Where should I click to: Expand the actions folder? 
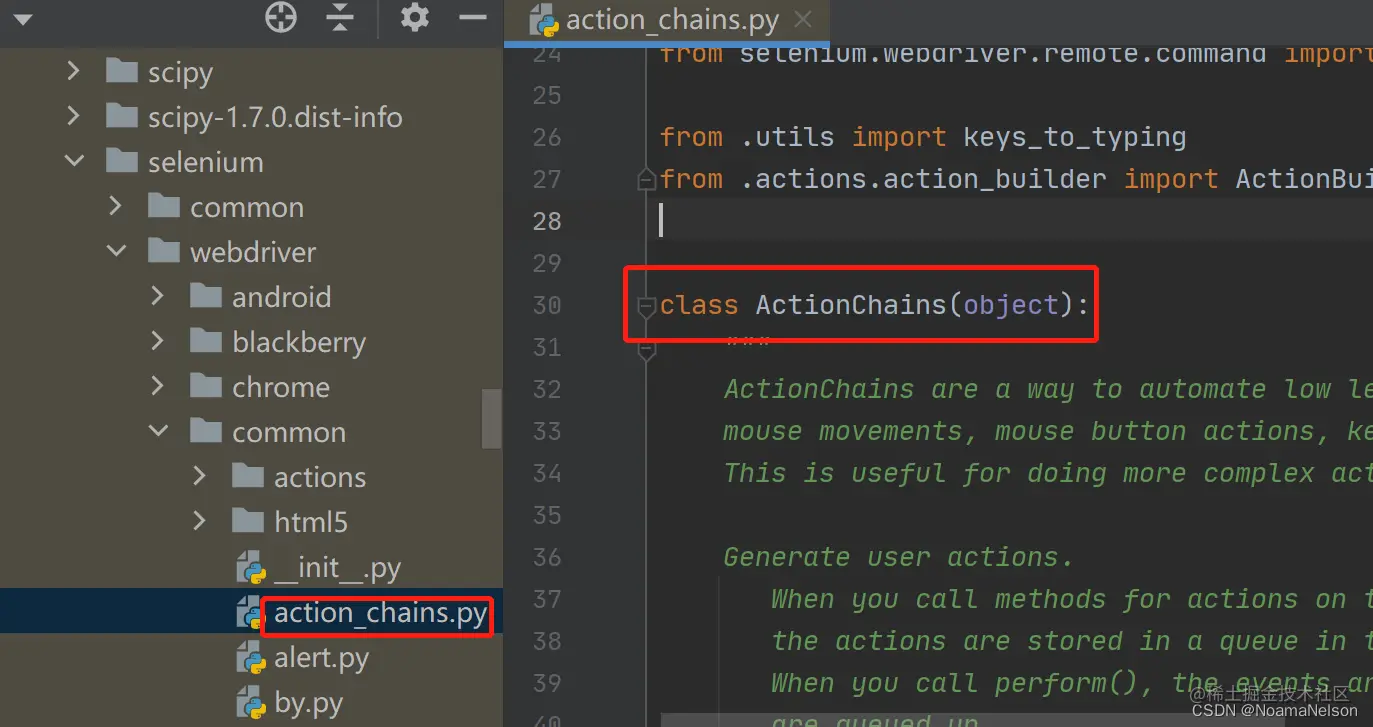click(x=199, y=476)
